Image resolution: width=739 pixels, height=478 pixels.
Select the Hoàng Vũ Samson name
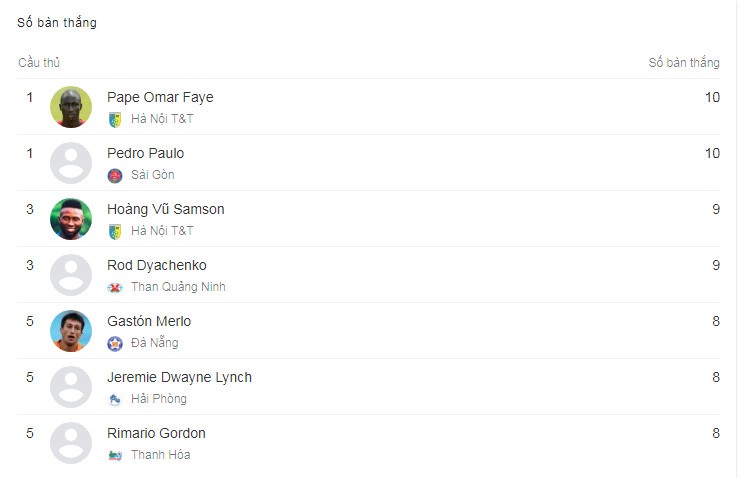[x=166, y=209]
